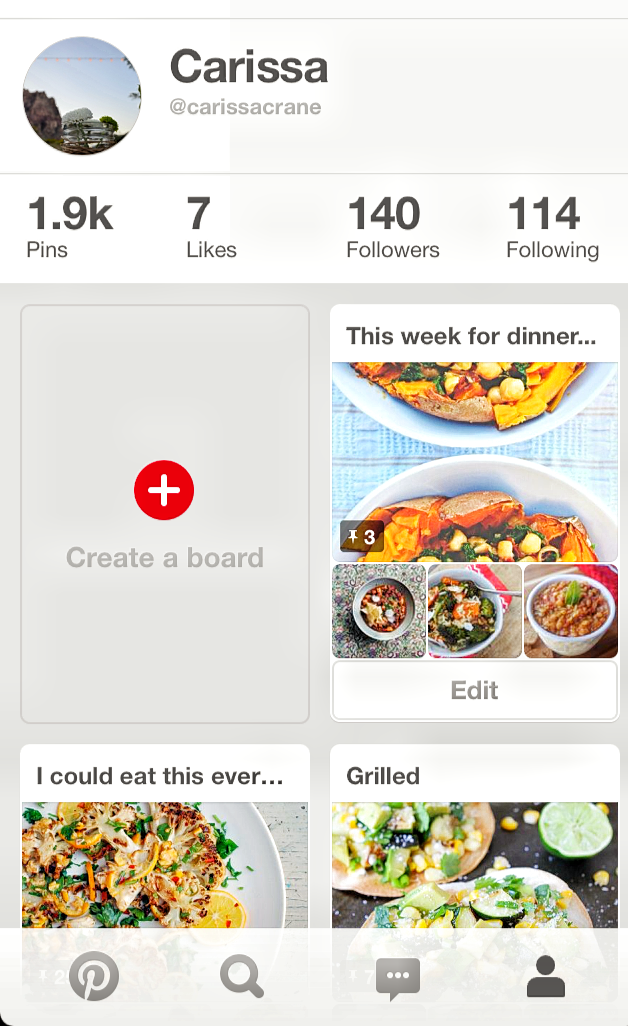628x1026 pixels.
Task: Show the 140 Followers list
Action: click(x=392, y=228)
